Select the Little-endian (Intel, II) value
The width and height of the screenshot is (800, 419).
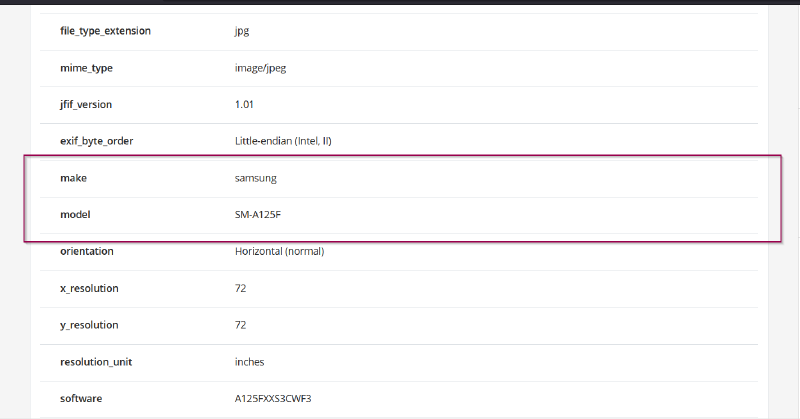pyautogui.click(x=283, y=141)
